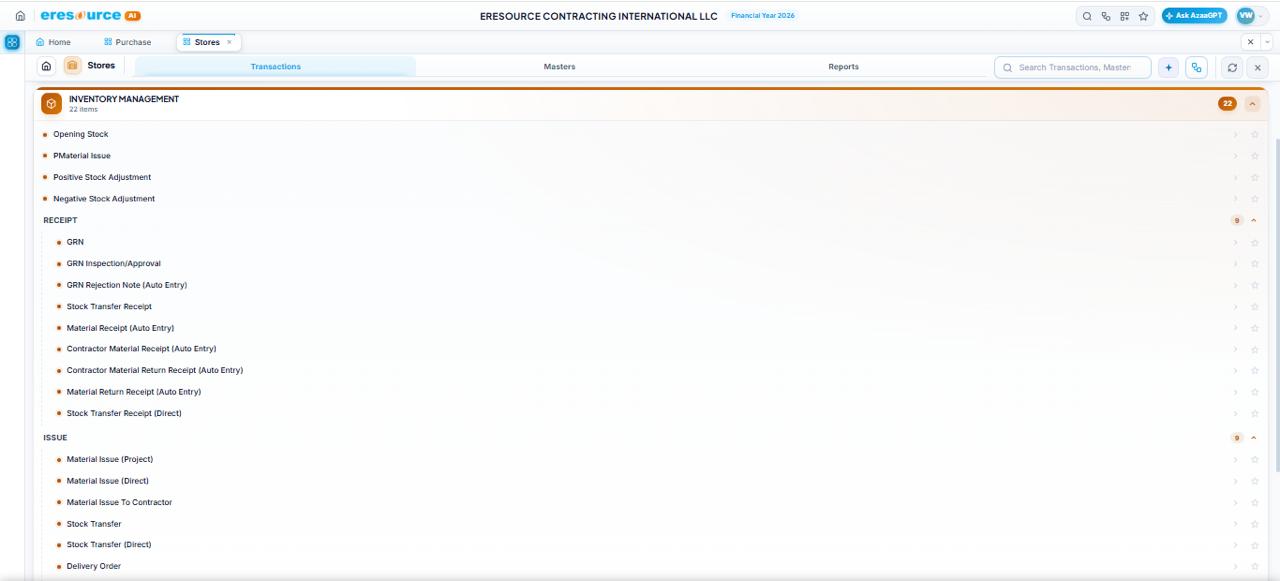Switch to the Masters tab
1280x581 pixels.
[x=559, y=67]
